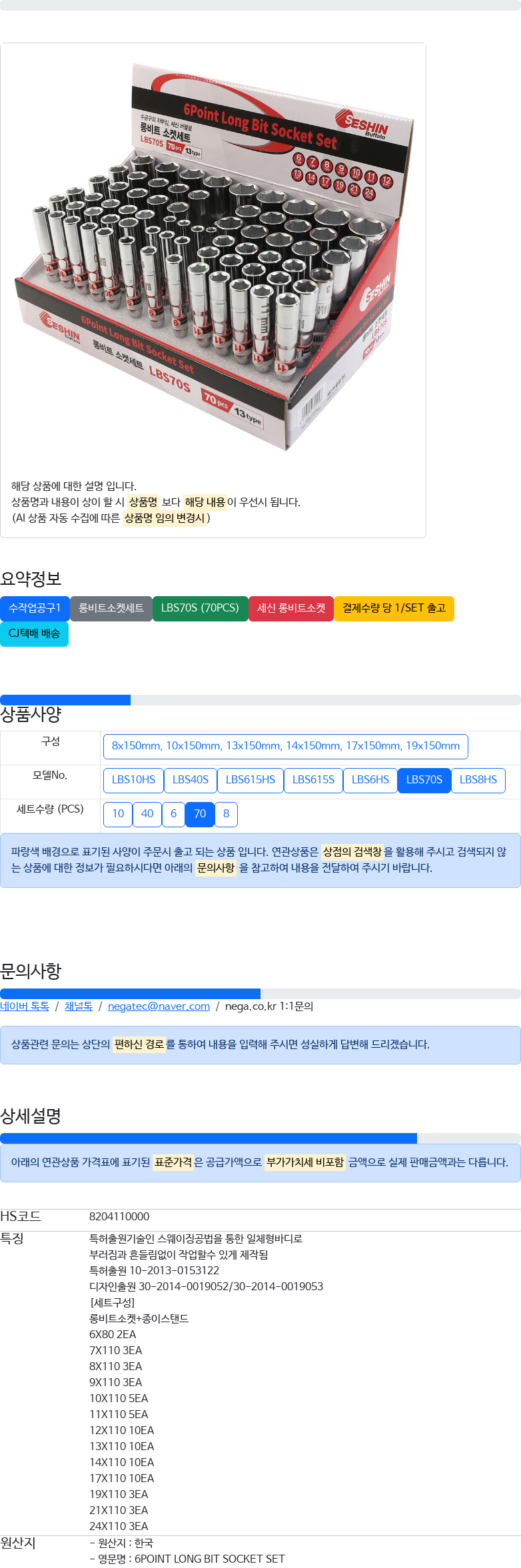Click the 상품사양 progress bar
Screen dimensions: 521x1568
tap(260, 700)
